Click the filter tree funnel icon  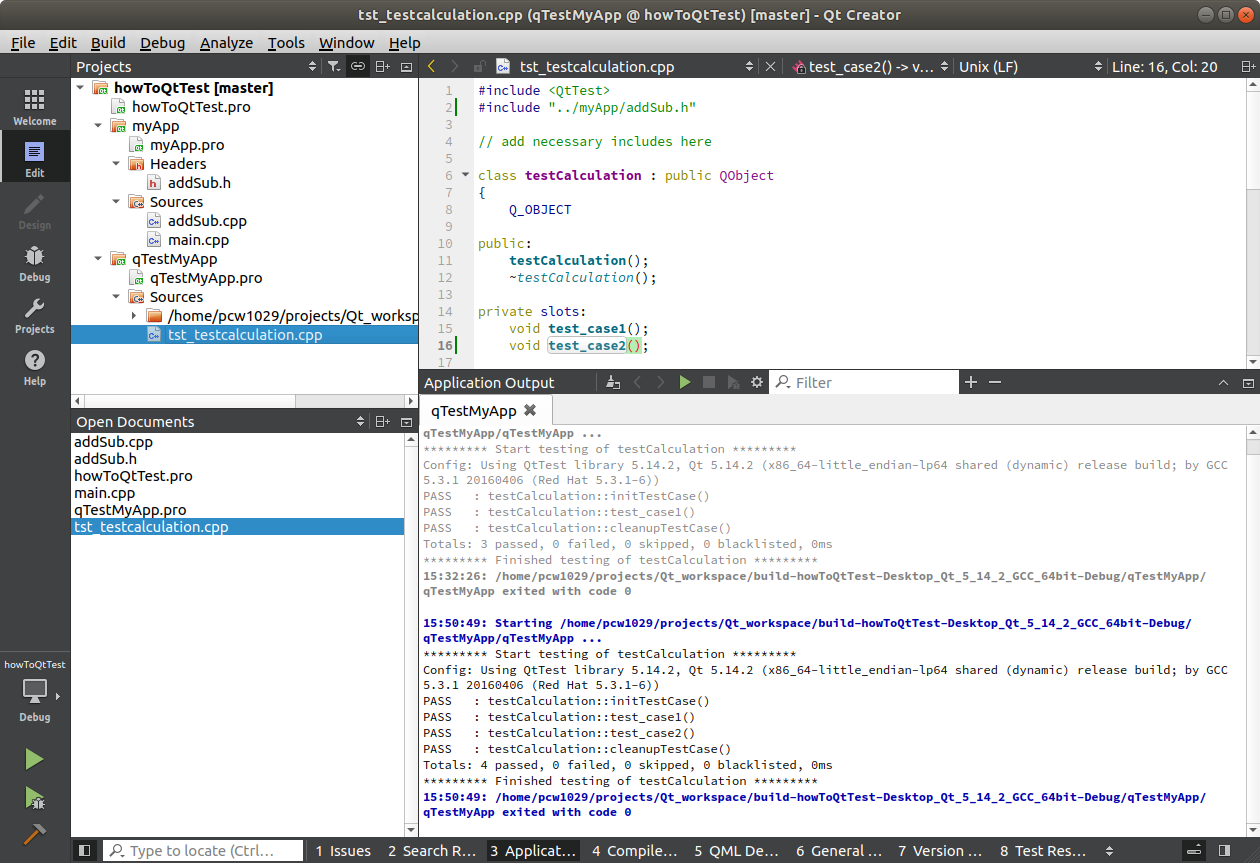coord(333,67)
